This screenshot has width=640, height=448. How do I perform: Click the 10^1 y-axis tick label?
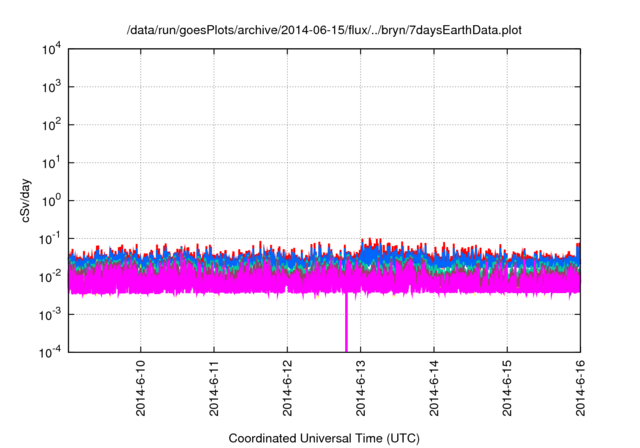point(51,163)
